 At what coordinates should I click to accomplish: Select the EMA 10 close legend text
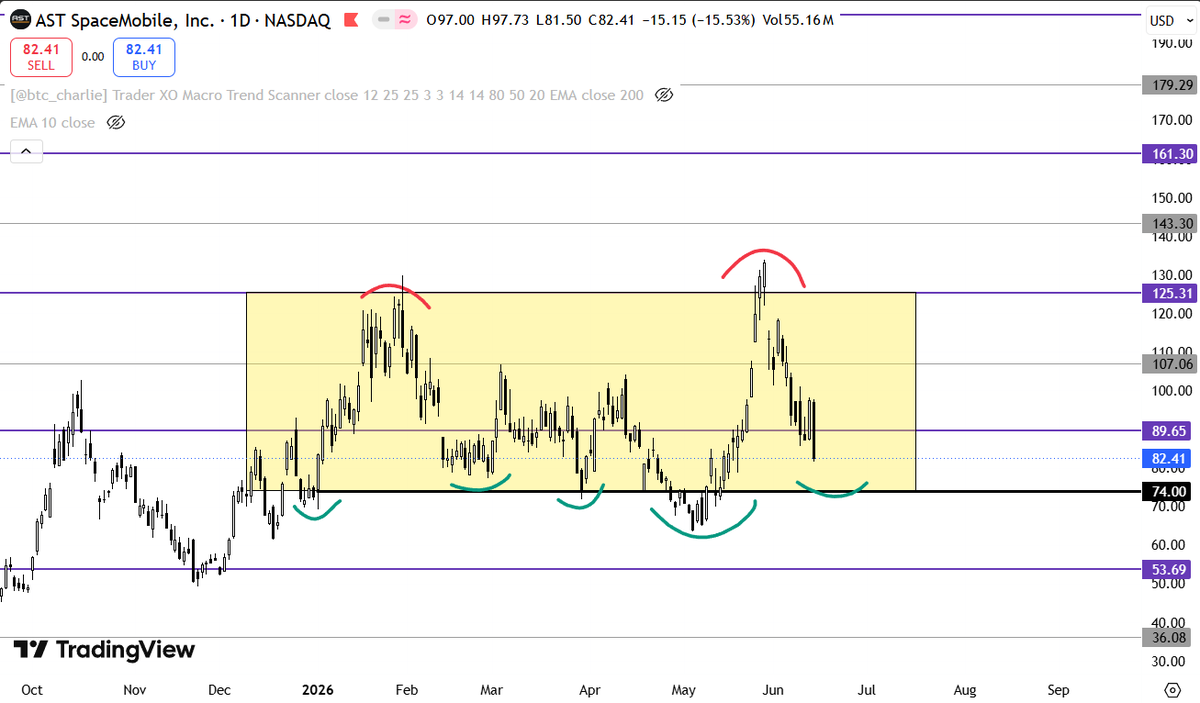click(53, 123)
